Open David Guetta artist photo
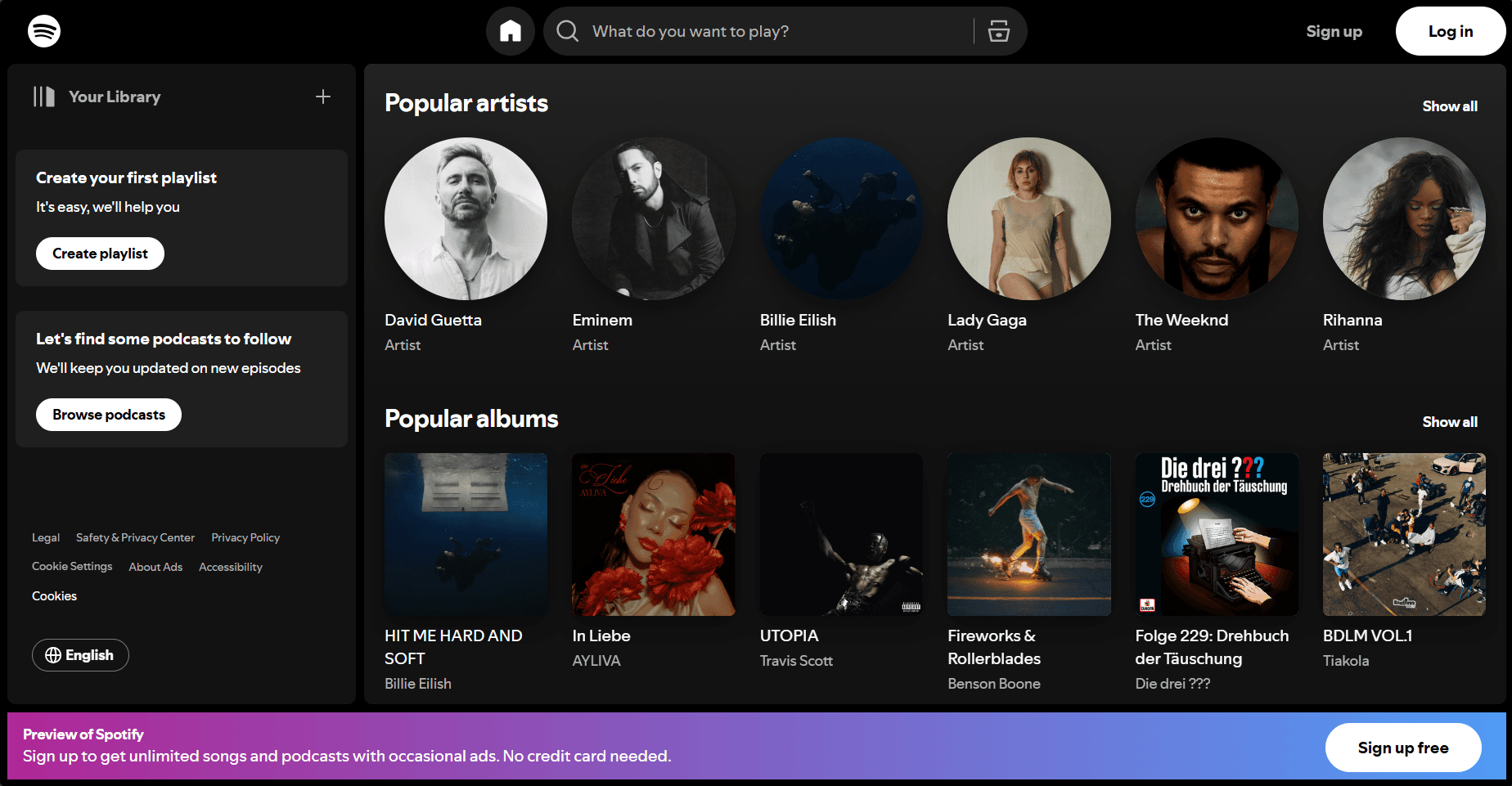This screenshot has width=1512, height=786. (x=466, y=218)
